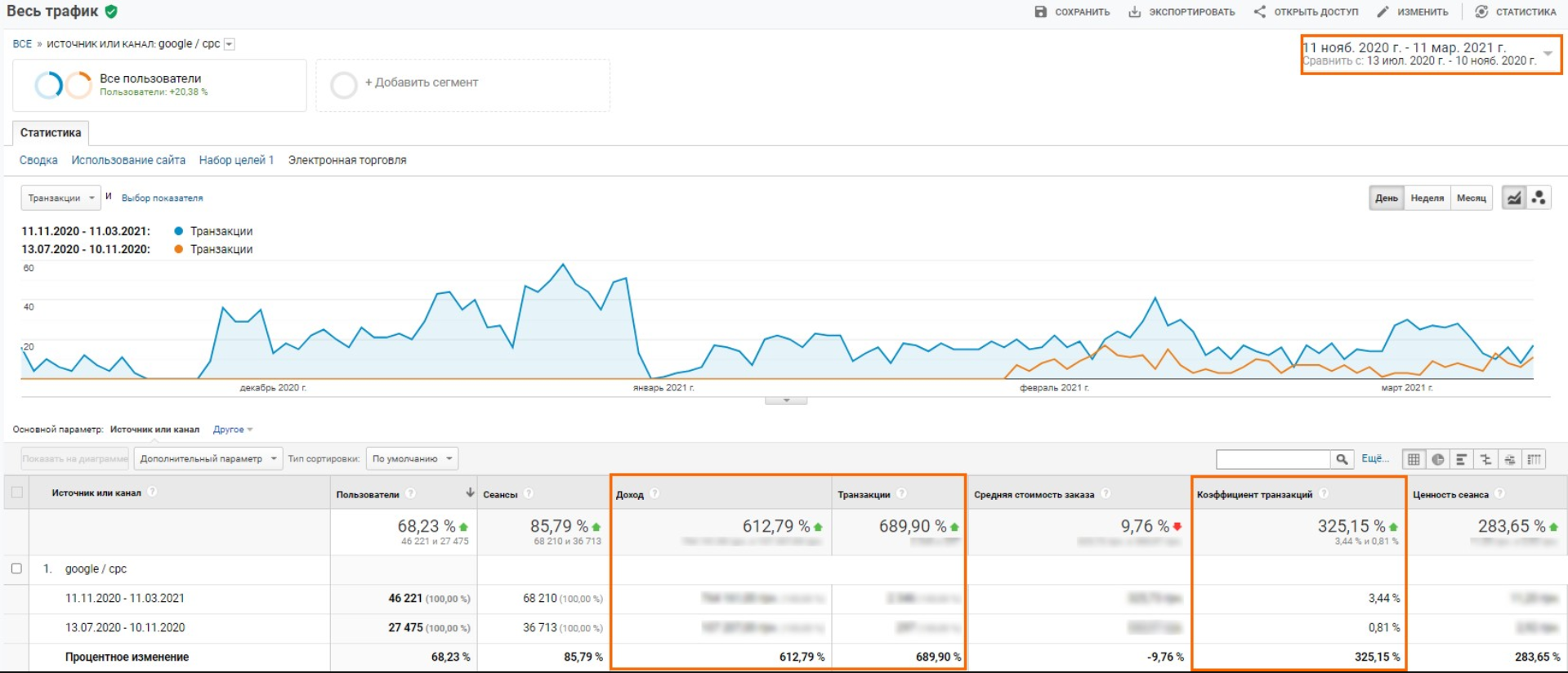This screenshot has width=1568, height=673.
Task: Click Показать на диаграмме button
Action: click(x=75, y=459)
